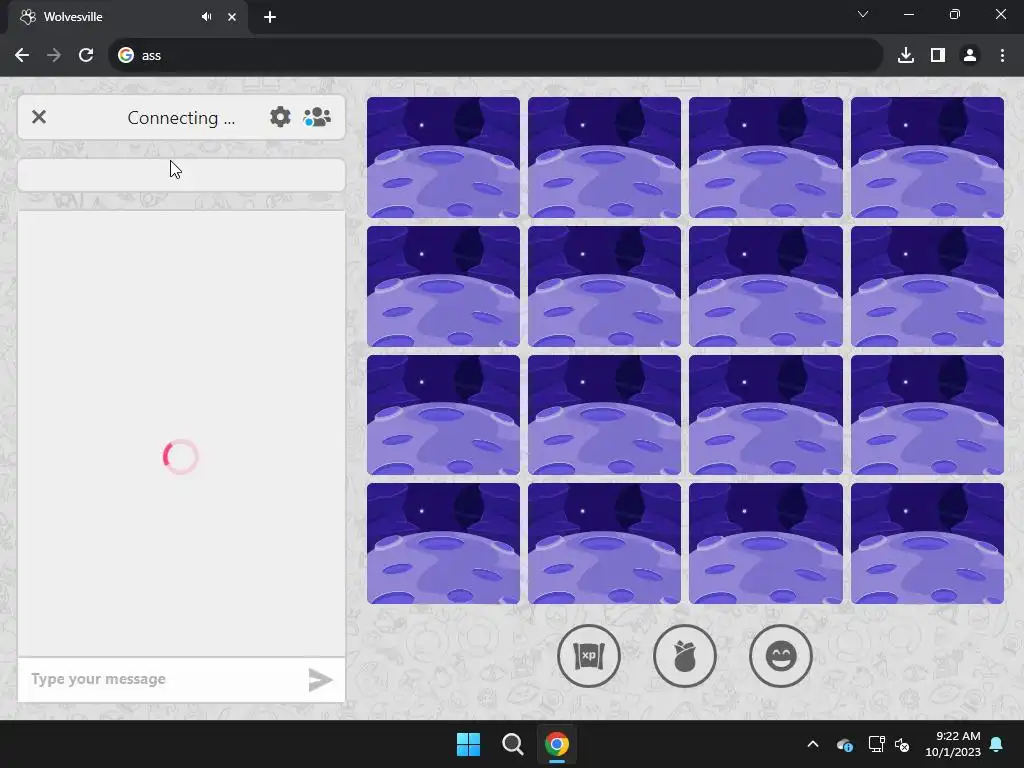Viewport: 1024px width, 768px height.
Task: Click the send message arrow
Action: [x=320, y=679]
